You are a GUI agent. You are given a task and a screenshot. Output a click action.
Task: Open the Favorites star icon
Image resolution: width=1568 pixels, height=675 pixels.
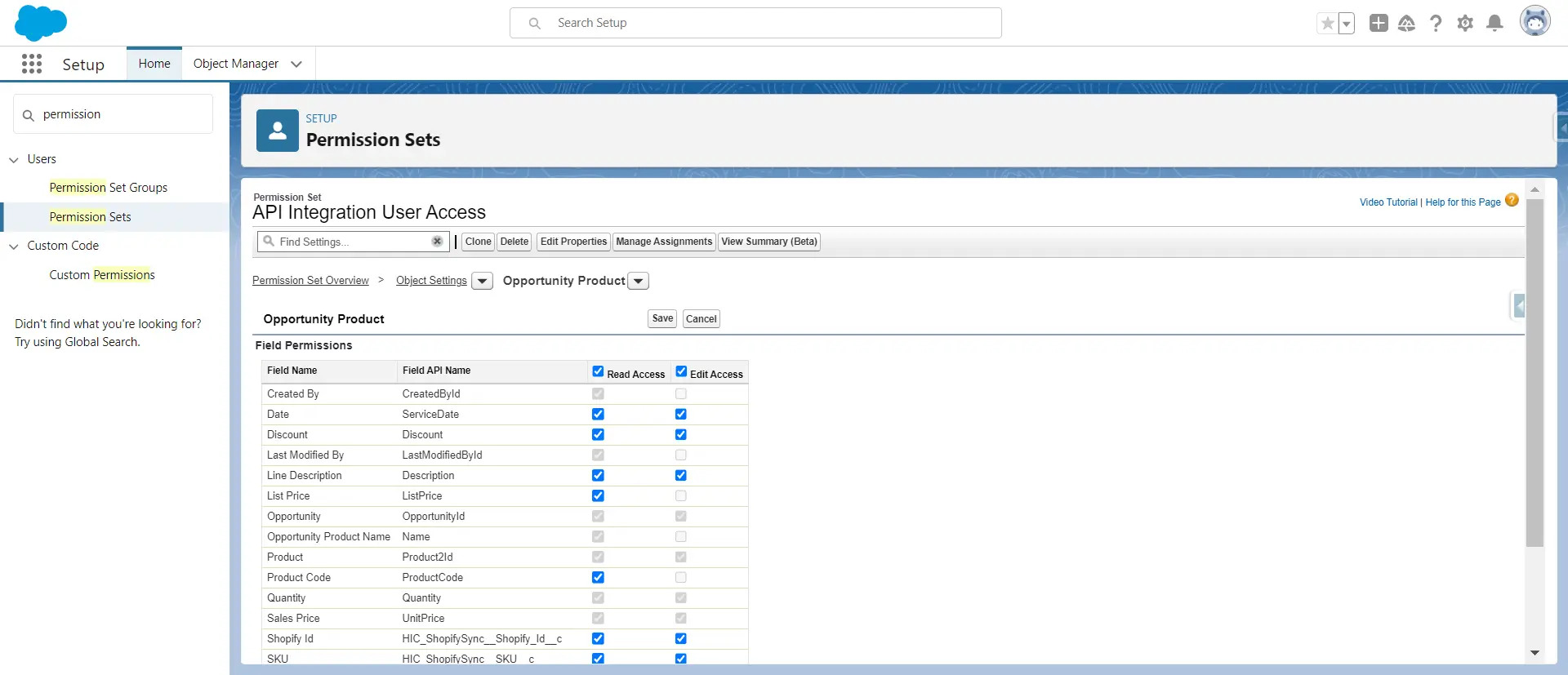click(1327, 24)
